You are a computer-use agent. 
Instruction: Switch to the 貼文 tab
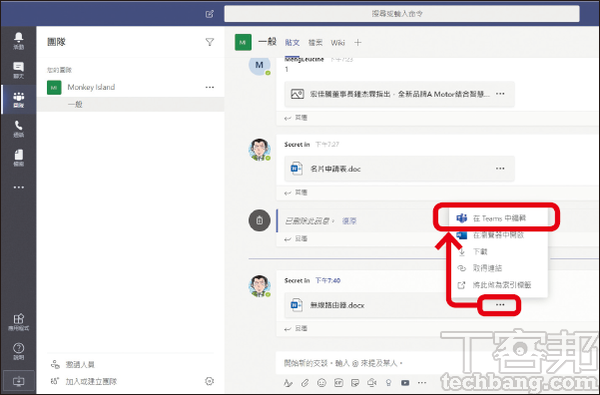click(292, 42)
